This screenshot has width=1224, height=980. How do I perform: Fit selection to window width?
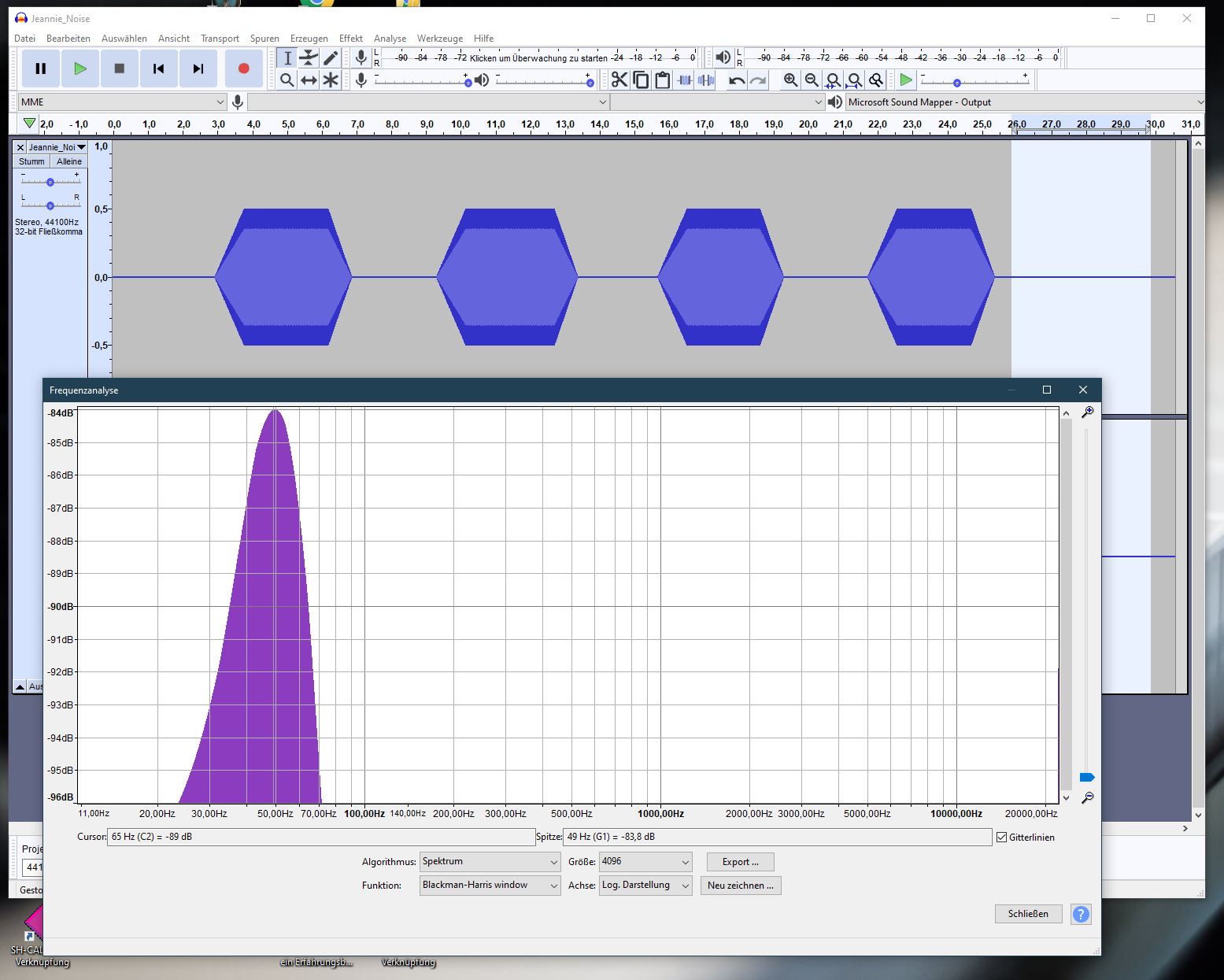[833, 80]
